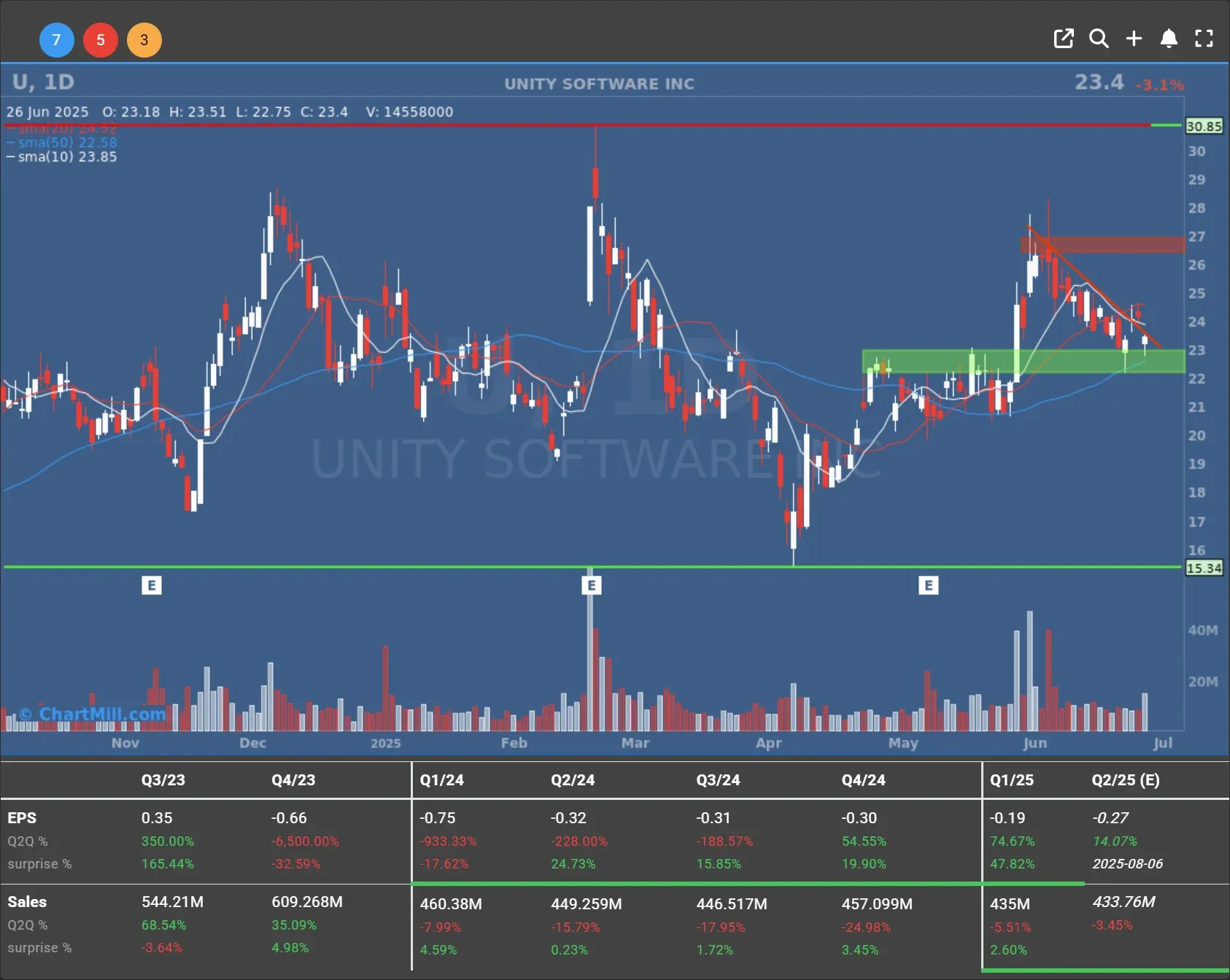Click the U, 1D ticker label
The image size is (1230, 980).
pos(43,82)
